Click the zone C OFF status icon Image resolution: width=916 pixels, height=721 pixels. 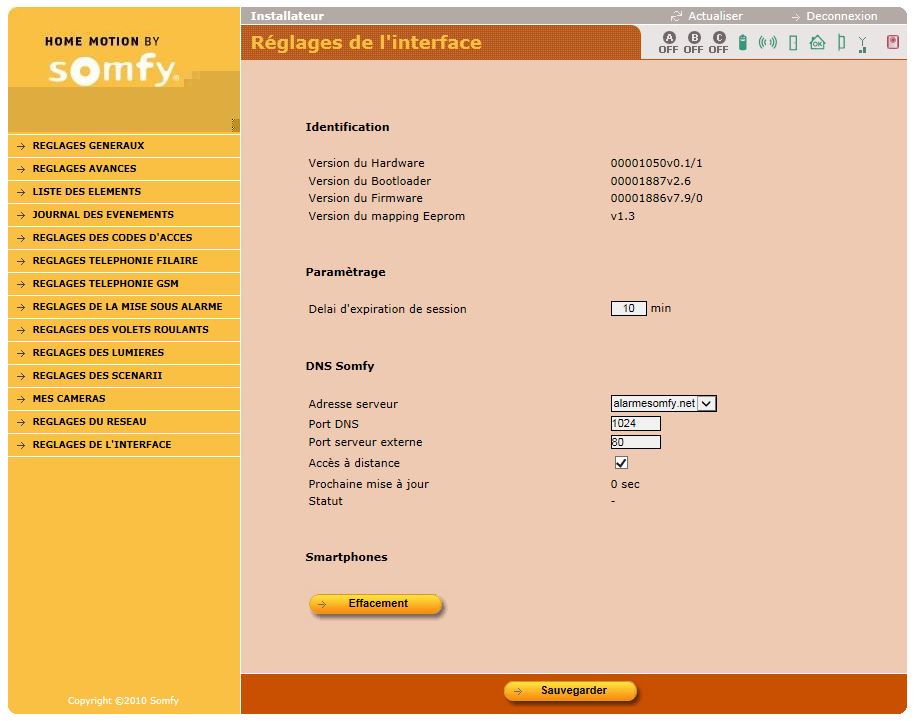[x=718, y=42]
